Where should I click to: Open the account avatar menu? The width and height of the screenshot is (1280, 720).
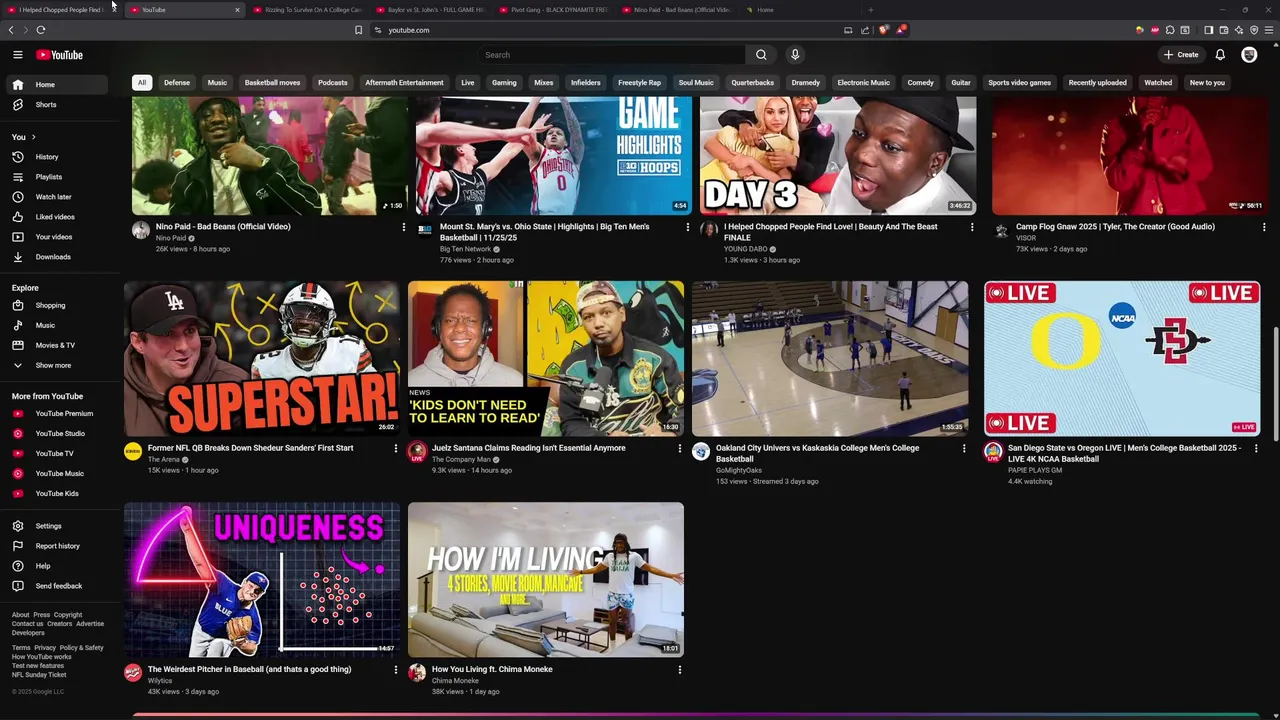pyautogui.click(x=1249, y=55)
